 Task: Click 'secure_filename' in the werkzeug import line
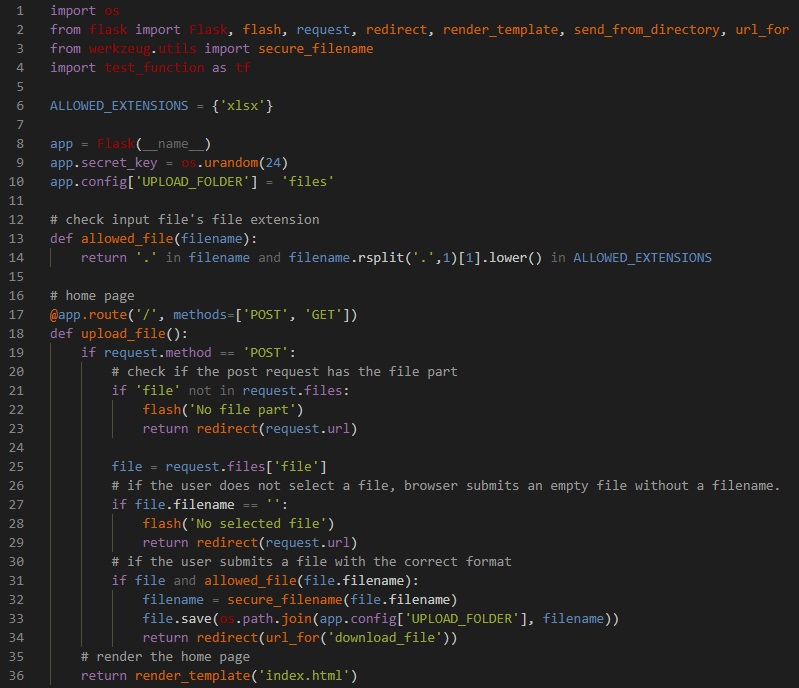315,48
